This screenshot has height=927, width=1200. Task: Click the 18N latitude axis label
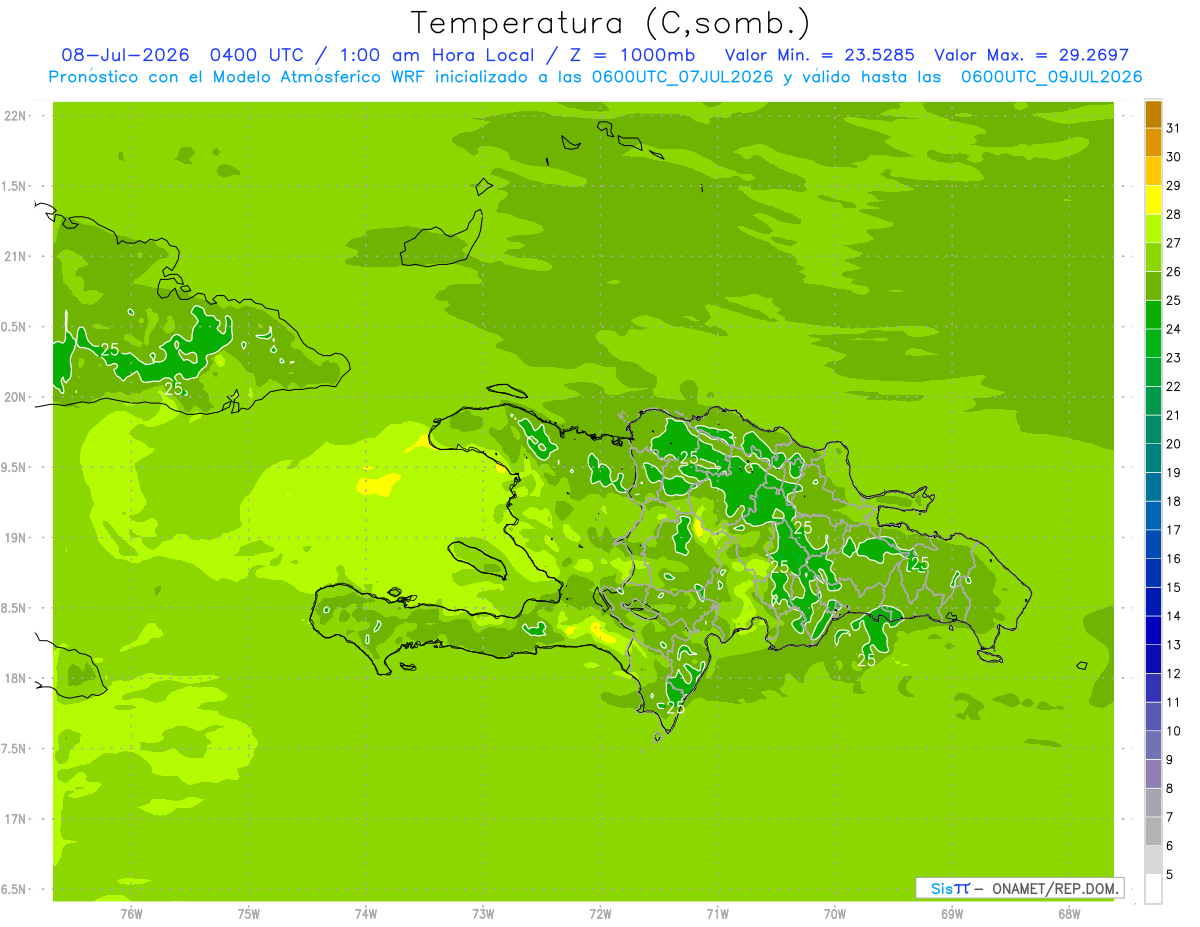(14, 678)
